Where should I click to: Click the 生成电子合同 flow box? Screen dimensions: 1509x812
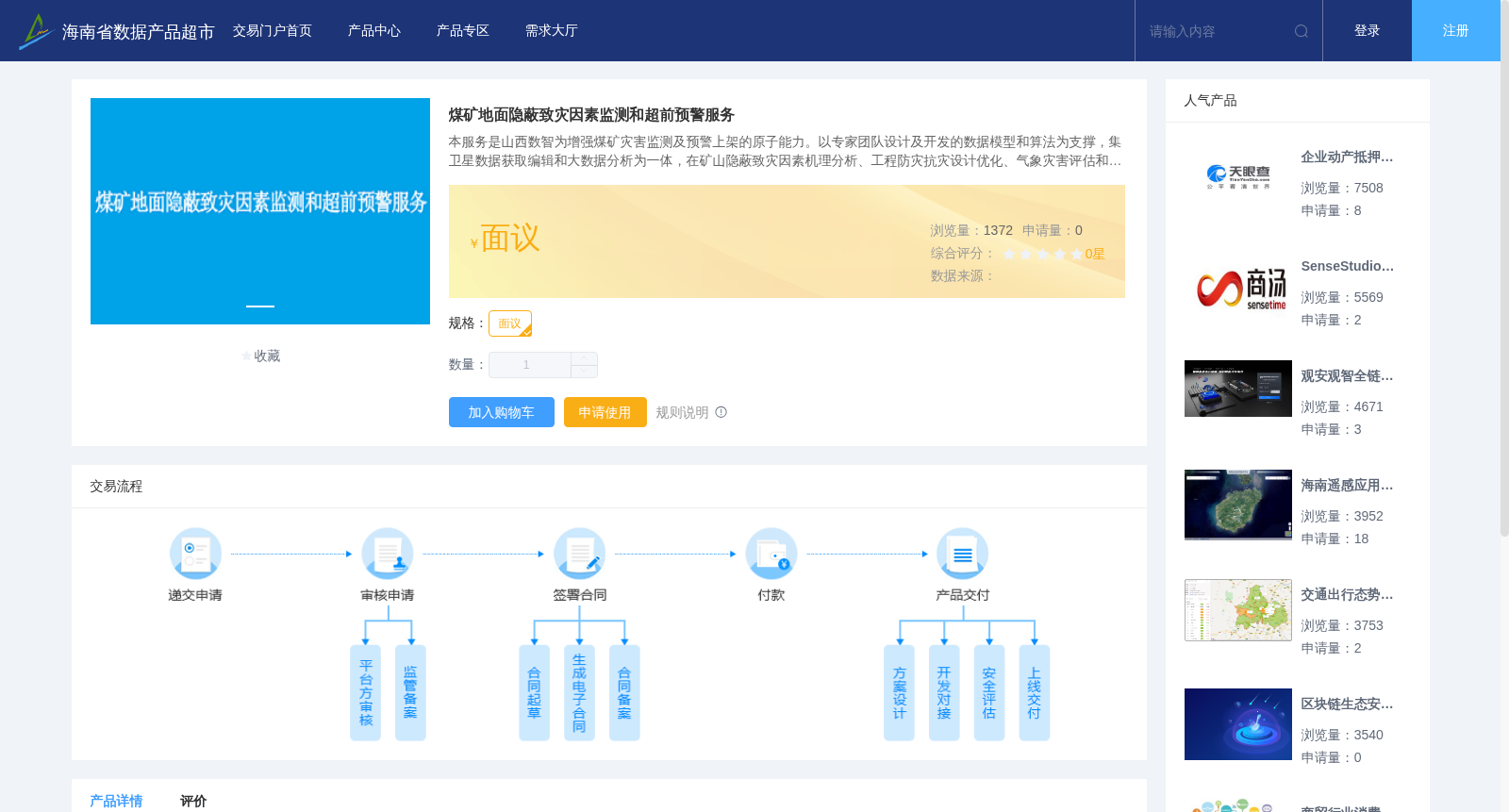[579, 693]
